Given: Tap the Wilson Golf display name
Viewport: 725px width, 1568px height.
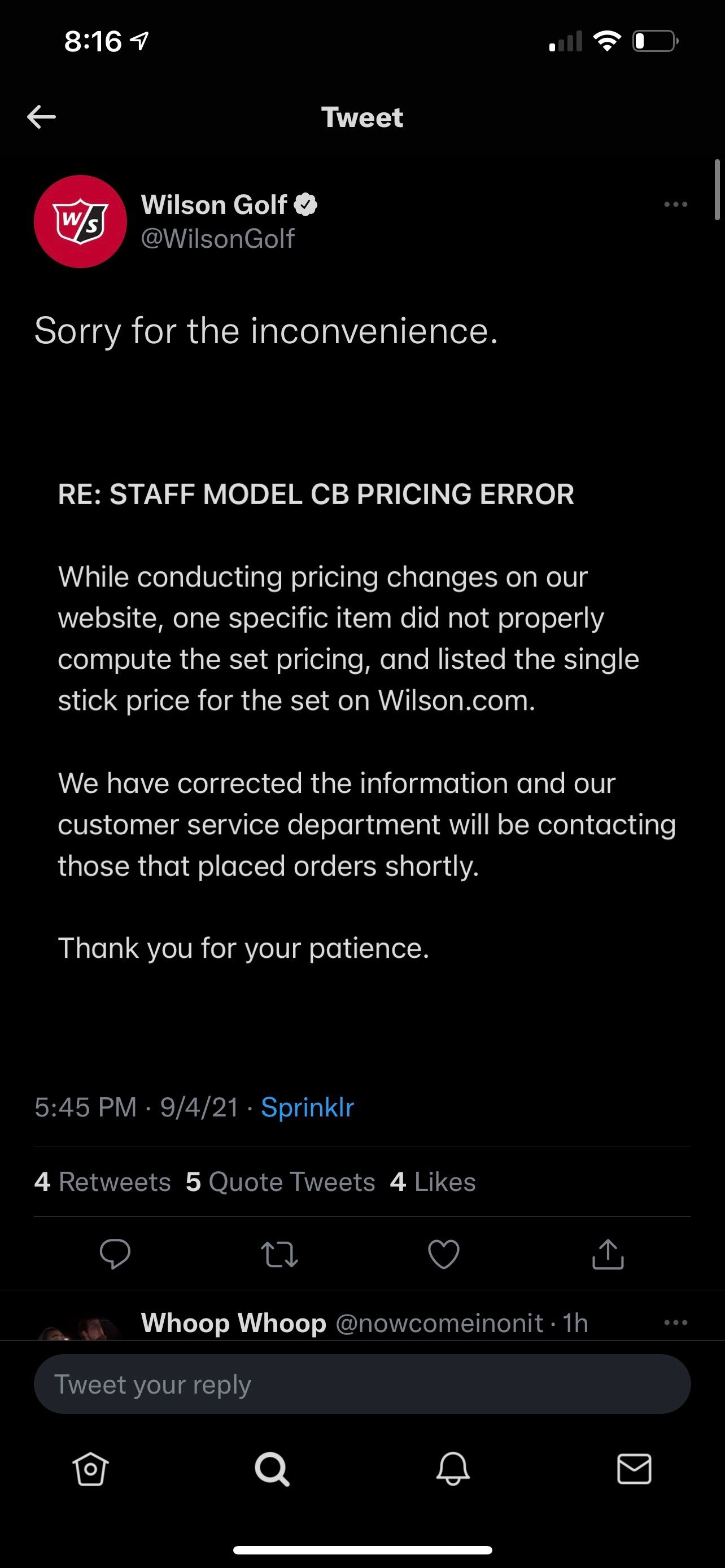Looking at the screenshot, I should click(x=213, y=204).
